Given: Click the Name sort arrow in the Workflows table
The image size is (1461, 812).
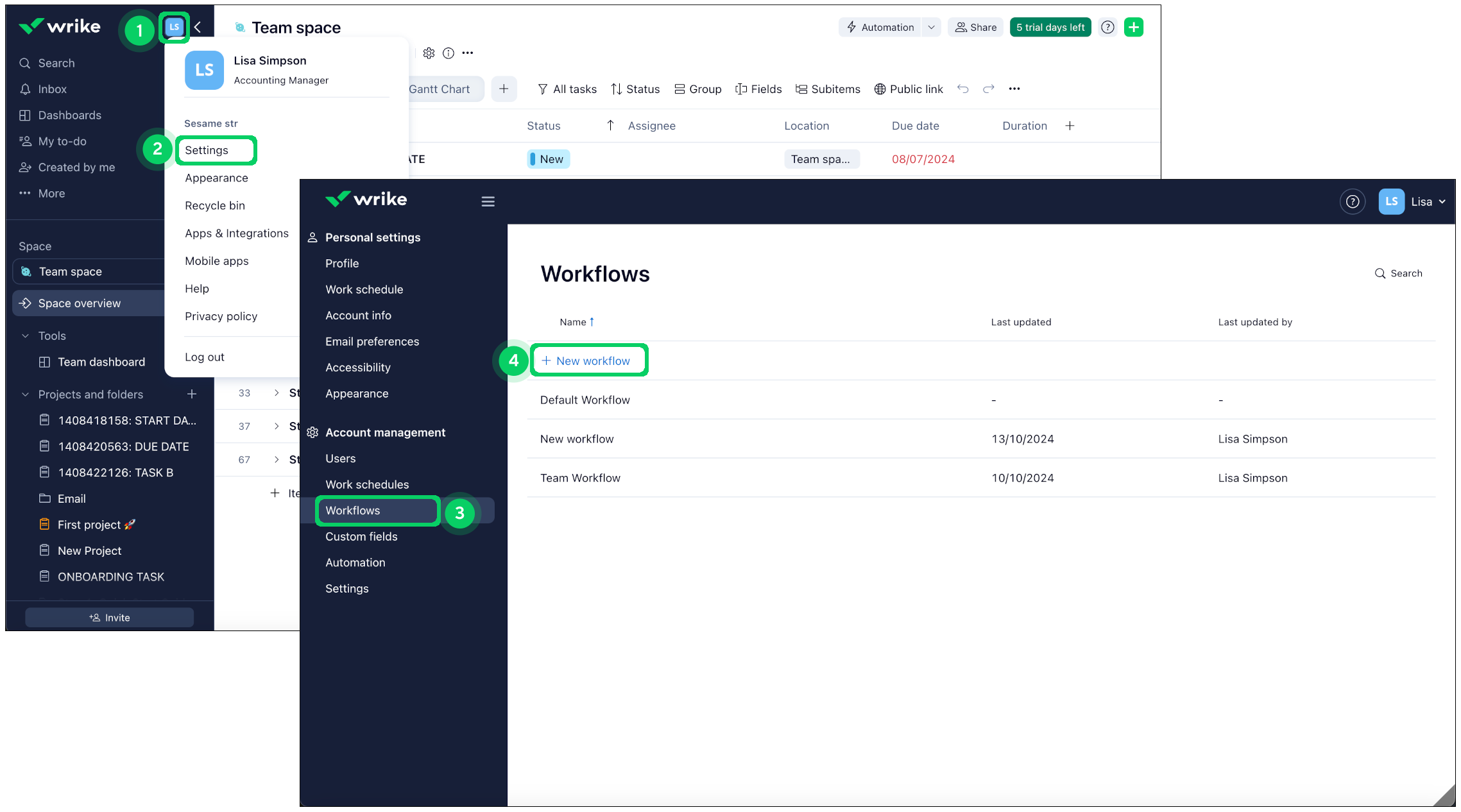Looking at the screenshot, I should click(592, 321).
